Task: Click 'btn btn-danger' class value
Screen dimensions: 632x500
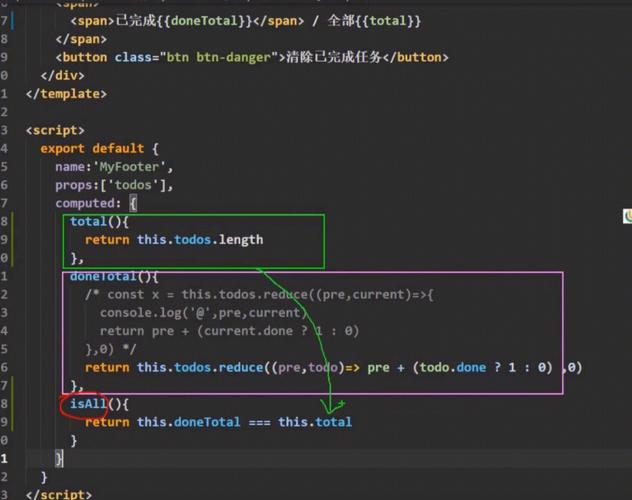Action: [218, 57]
